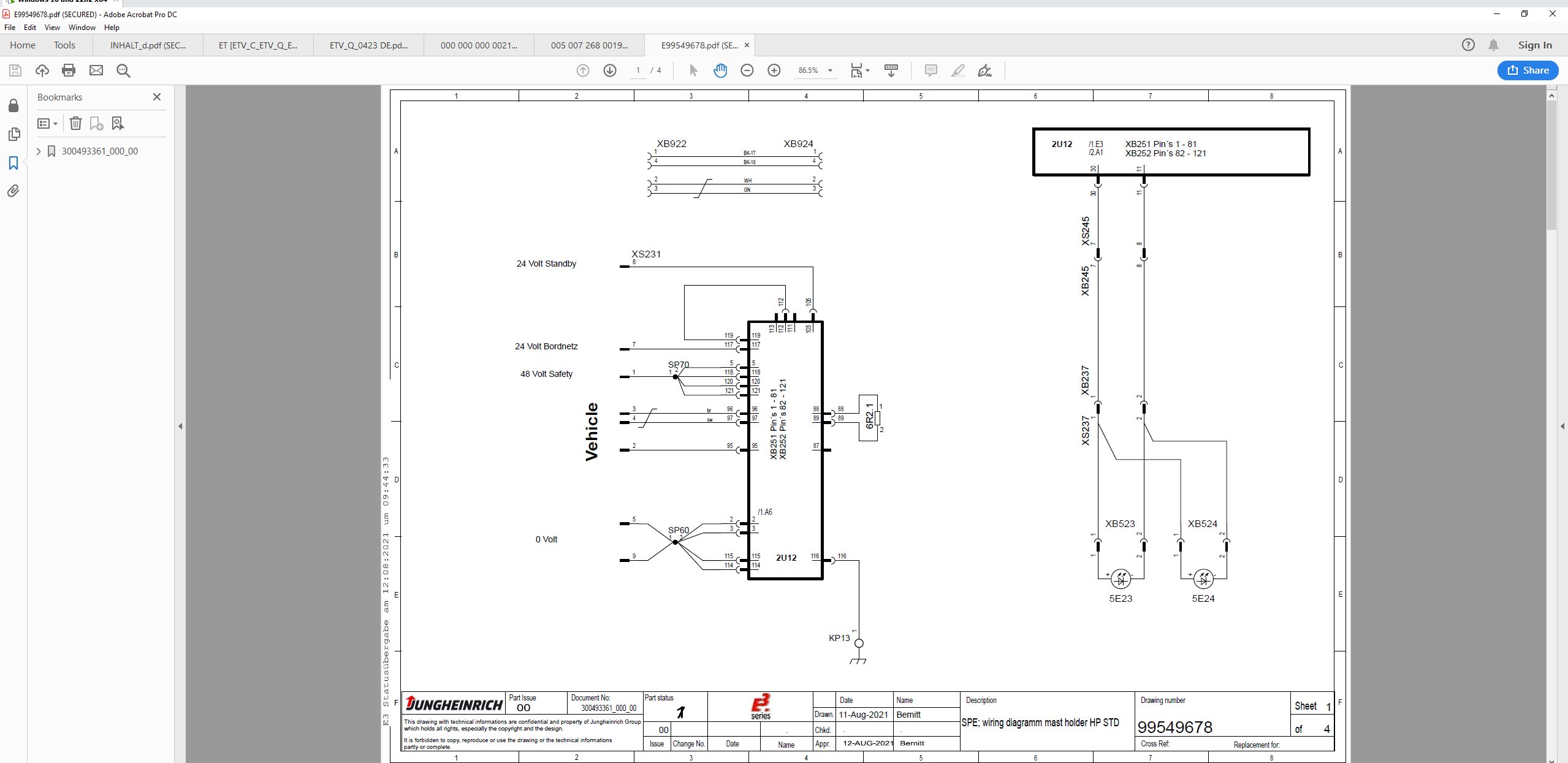The image size is (1568, 763).
Task: Click the Zoom in plus button
Action: 774,70
